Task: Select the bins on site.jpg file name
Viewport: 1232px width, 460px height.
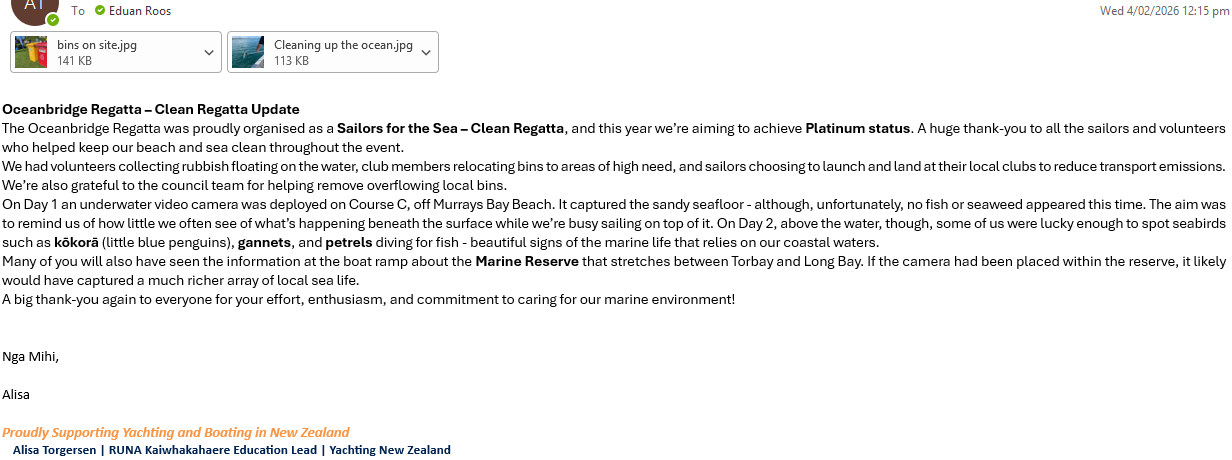Action: (97, 45)
